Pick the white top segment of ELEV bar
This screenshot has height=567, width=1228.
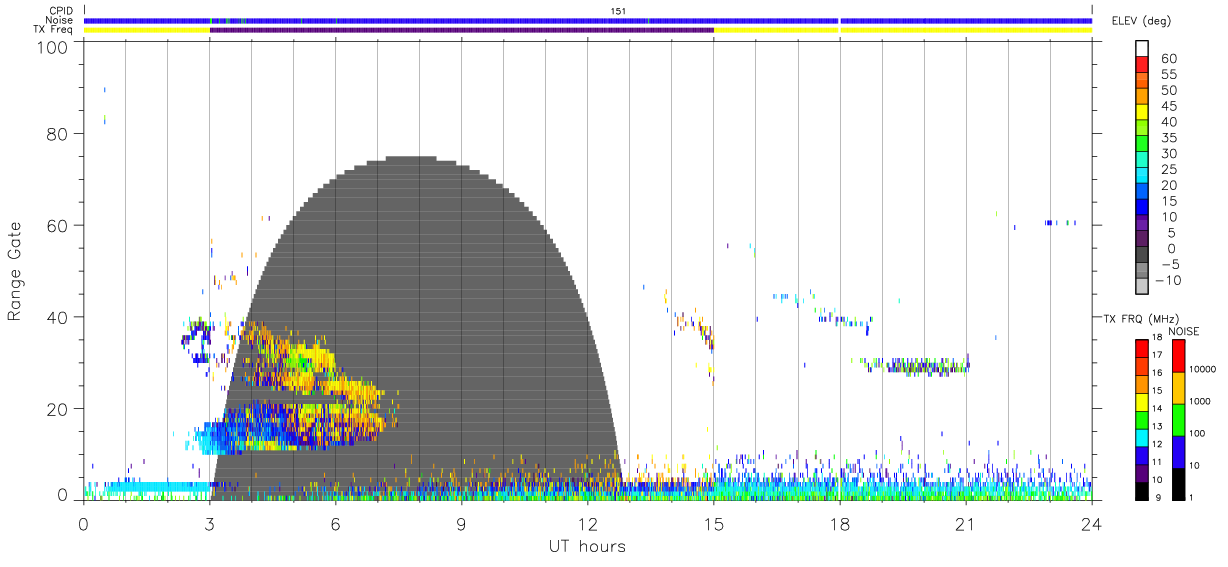(x=1143, y=49)
